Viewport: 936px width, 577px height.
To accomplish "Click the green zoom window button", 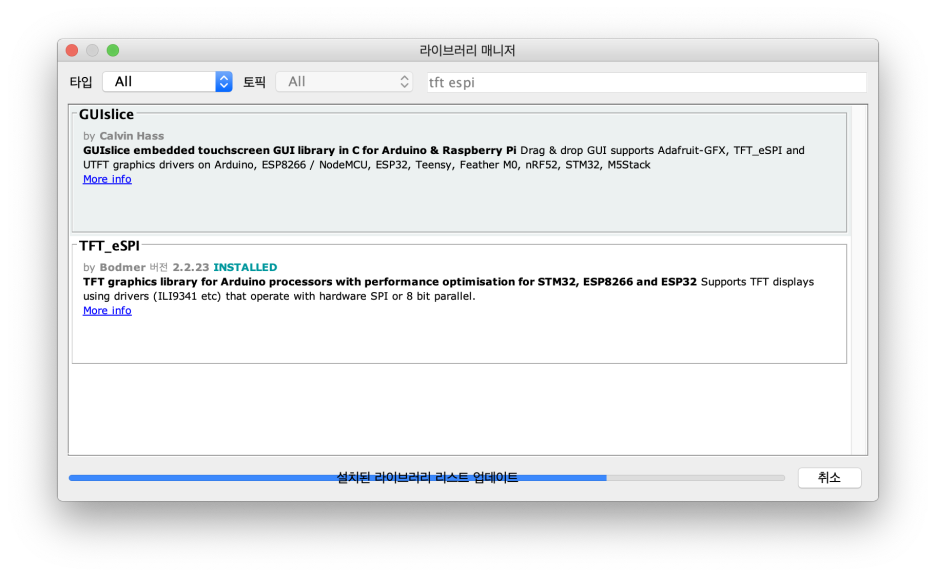I will point(113,50).
